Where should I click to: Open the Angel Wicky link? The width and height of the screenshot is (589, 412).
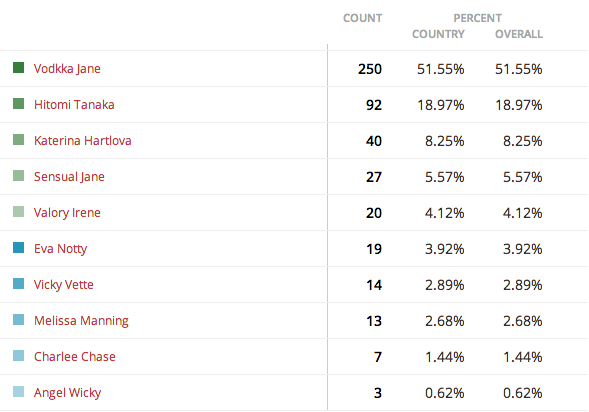(68, 392)
